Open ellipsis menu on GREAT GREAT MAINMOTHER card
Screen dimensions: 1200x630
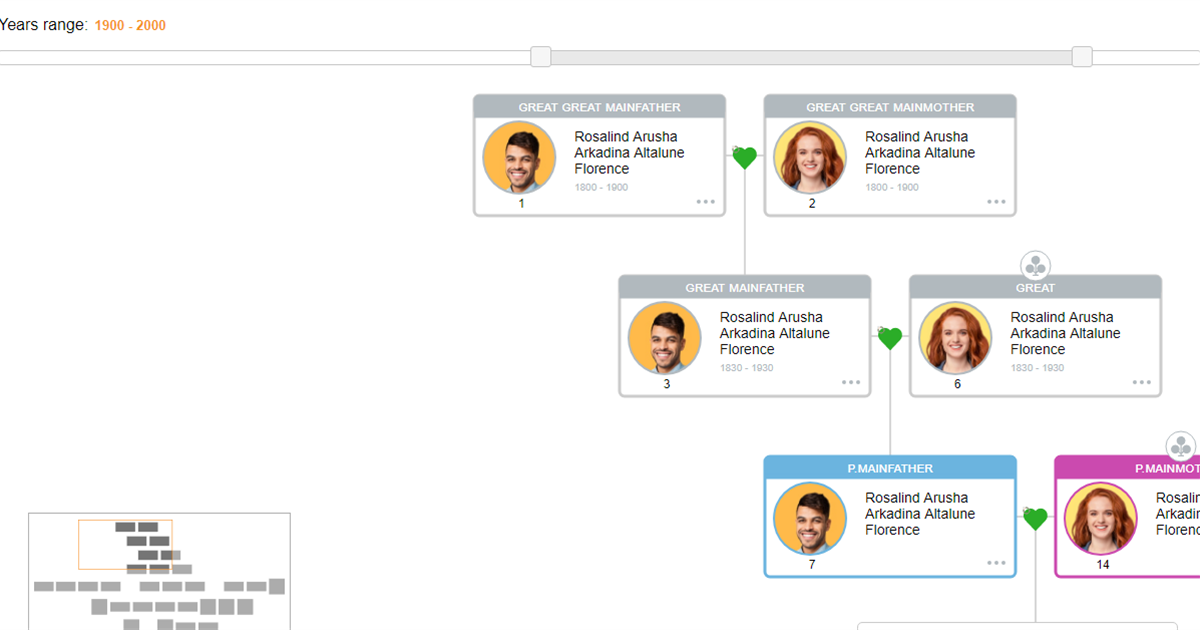pos(996,201)
